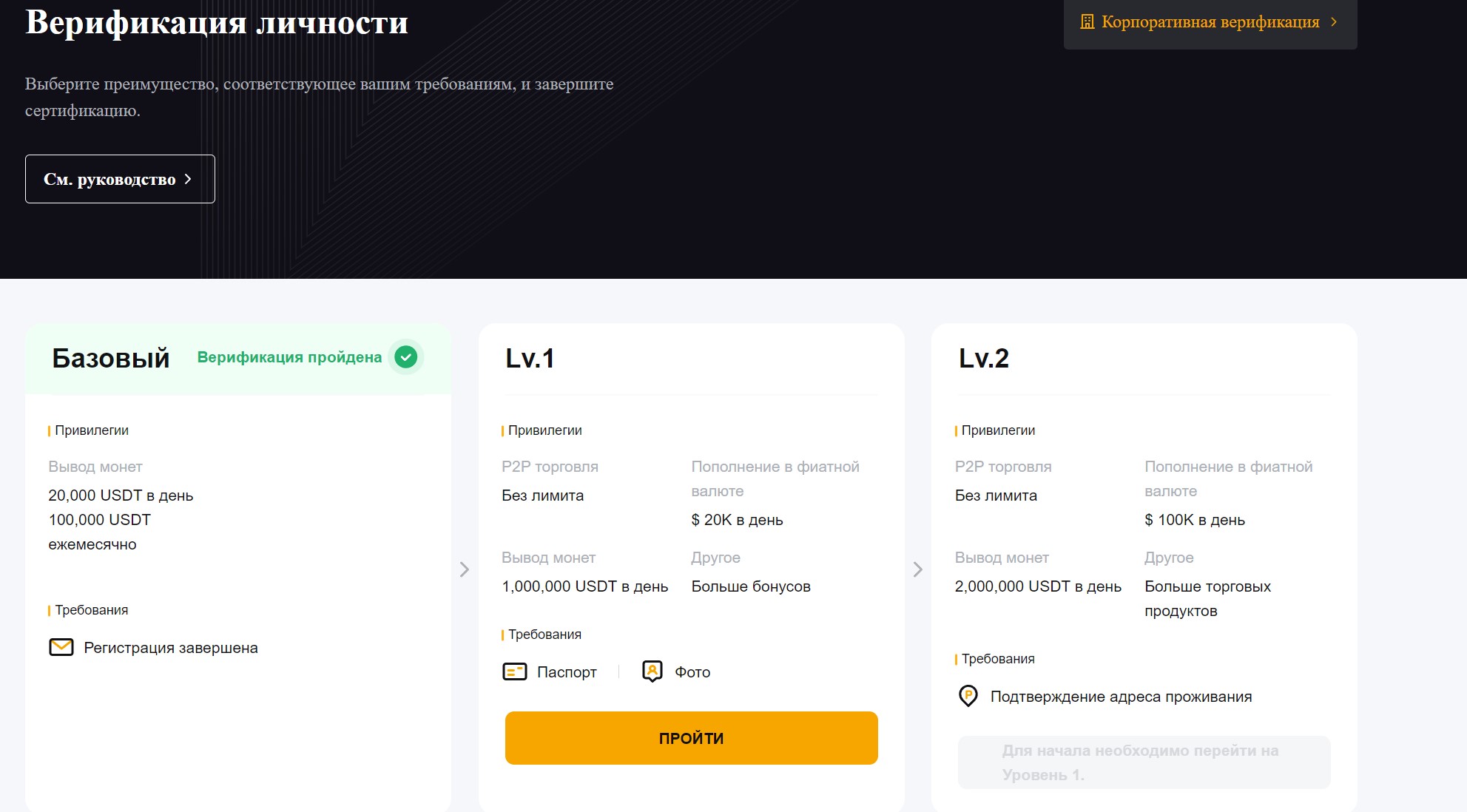Screen dimensions: 1467x812
Task: Click Требования label in Lv.1 card
Action: (x=544, y=635)
